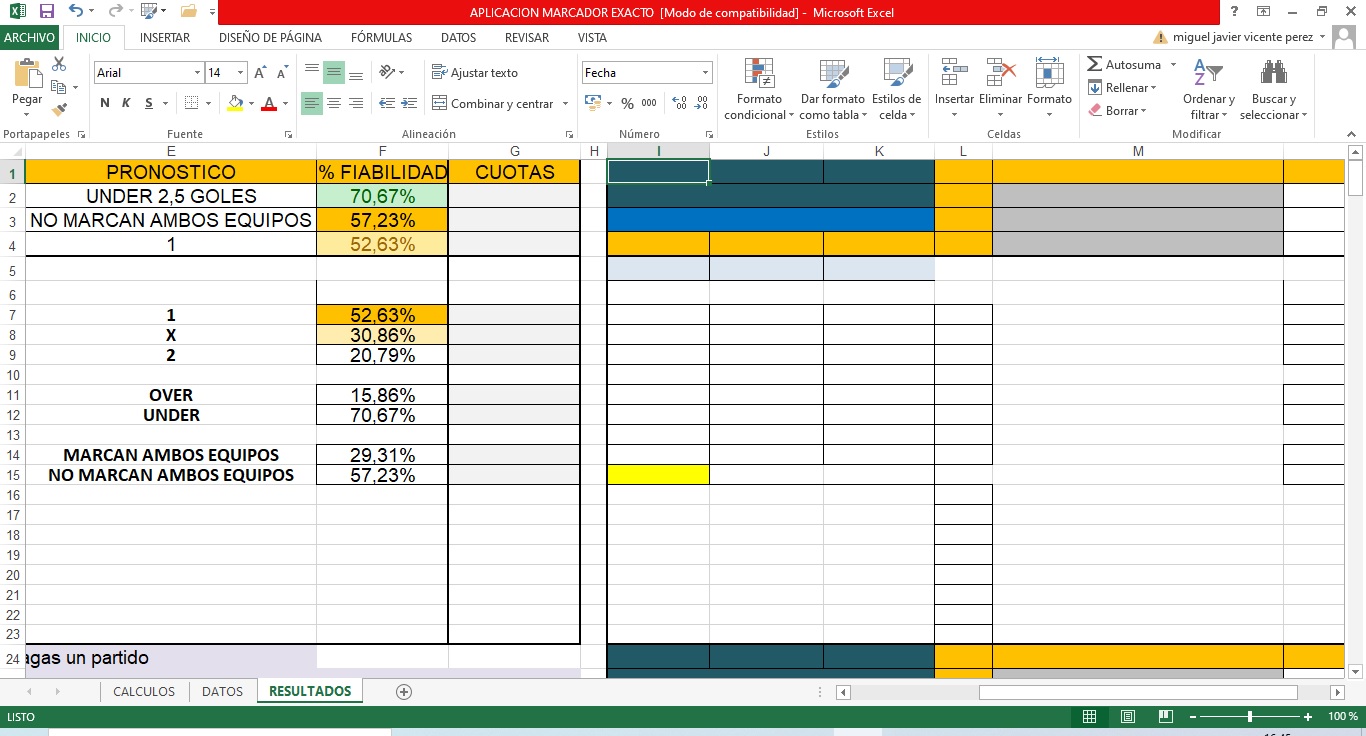The image size is (1366, 736).
Task: Click the add new sheet plus icon
Action: (404, 691)
